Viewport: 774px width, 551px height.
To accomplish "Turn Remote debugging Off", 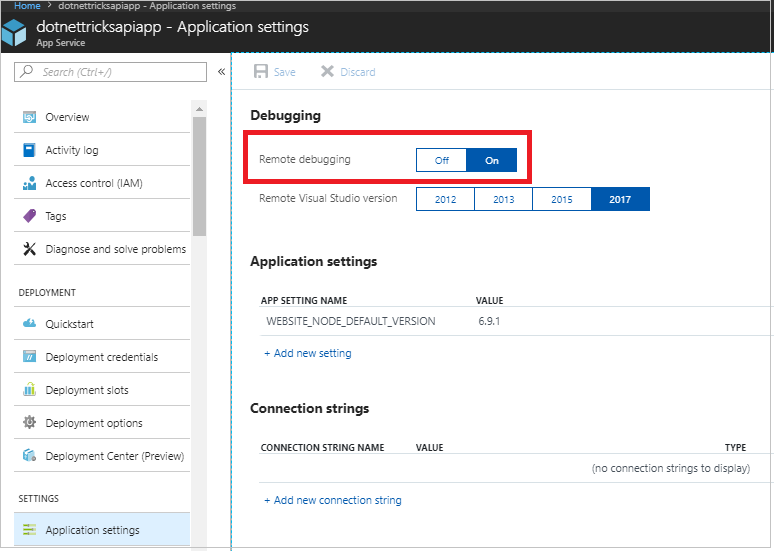I will 441,160.
